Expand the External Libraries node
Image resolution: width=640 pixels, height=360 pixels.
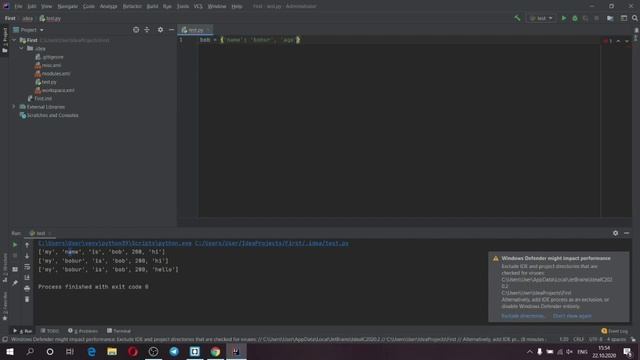pyautogui.click(x=14, y=107)
